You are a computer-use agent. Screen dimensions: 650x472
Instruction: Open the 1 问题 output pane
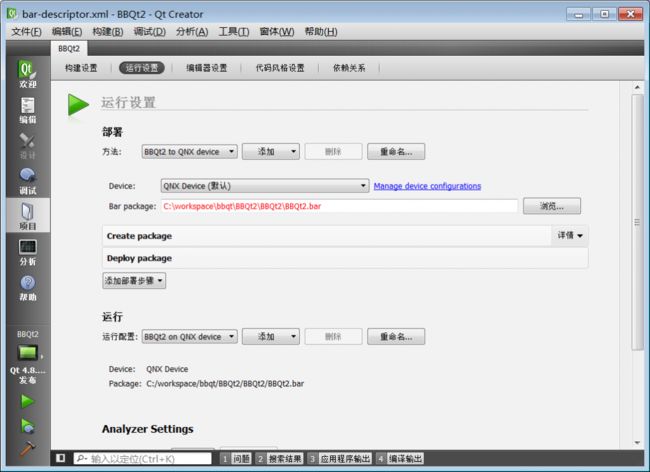(x=236, y=458)
